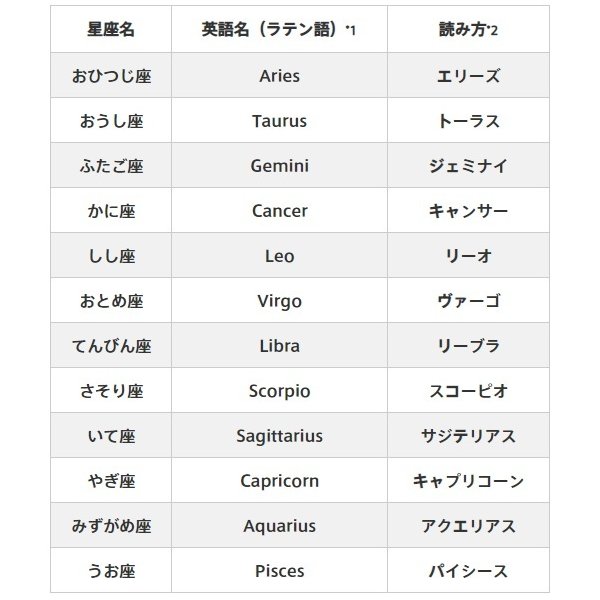Click the Libra cell
Screen dimensions: 600x600
pyautogui.click(x=279, y=345)
